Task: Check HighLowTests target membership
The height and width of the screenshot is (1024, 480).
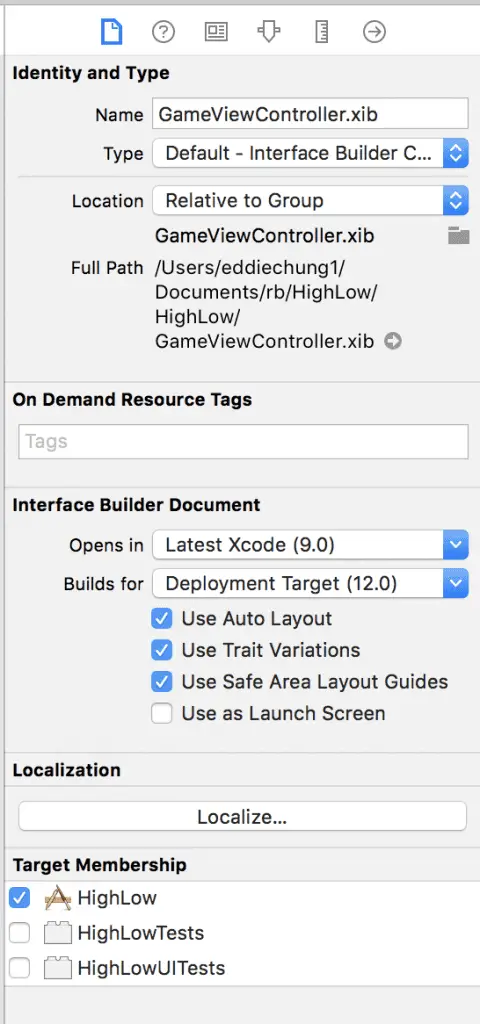Action: point(20,933)
